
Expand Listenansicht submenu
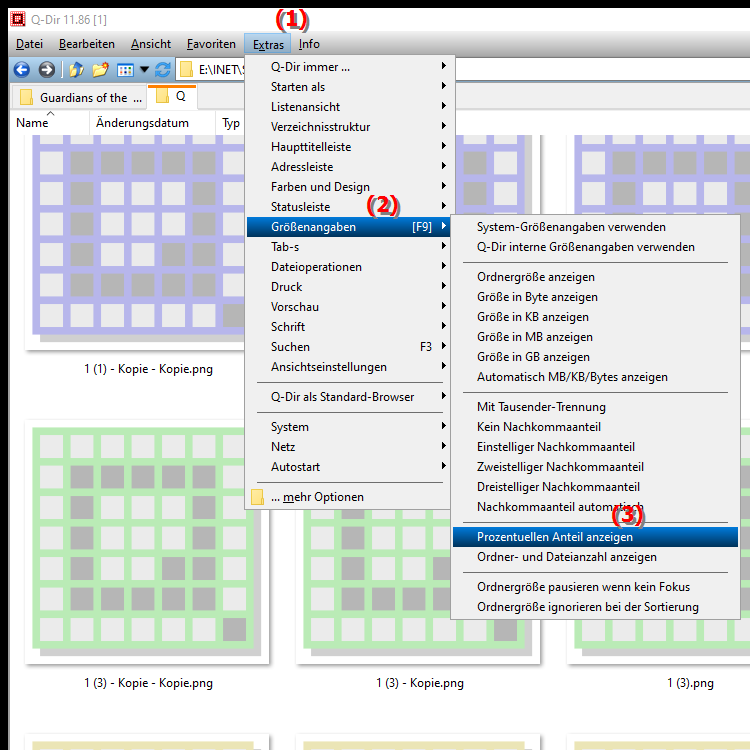348,107
